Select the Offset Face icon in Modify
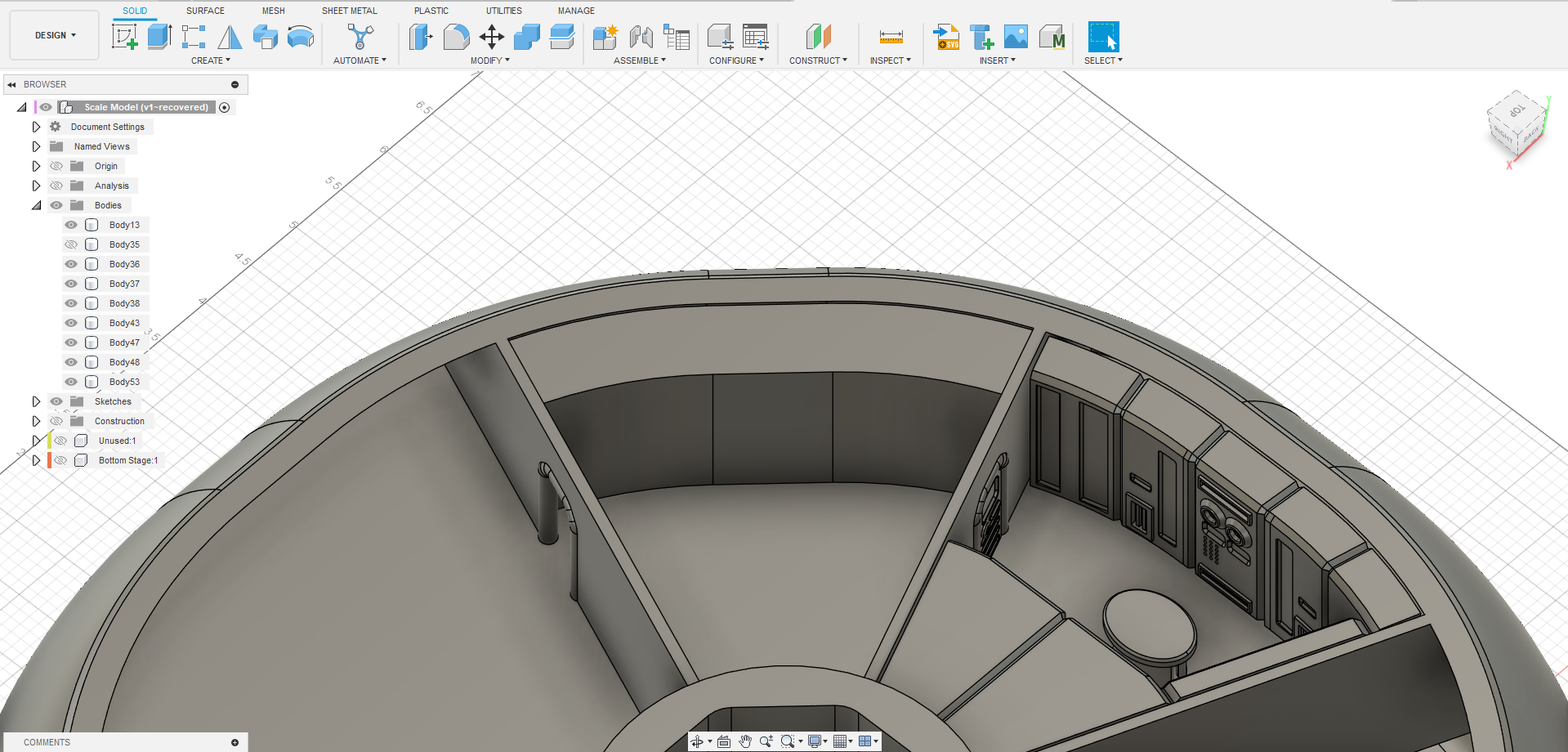The height and width of the screenshot is (752, 1568). click(x=562, y=36)
